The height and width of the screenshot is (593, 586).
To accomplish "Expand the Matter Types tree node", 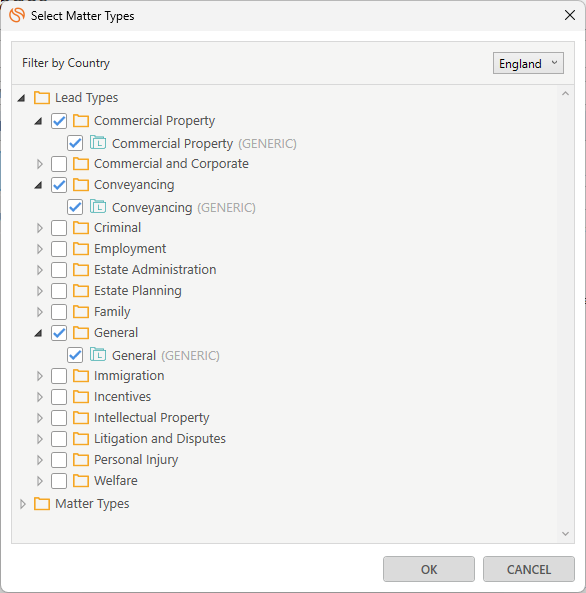I will (23, 504).
